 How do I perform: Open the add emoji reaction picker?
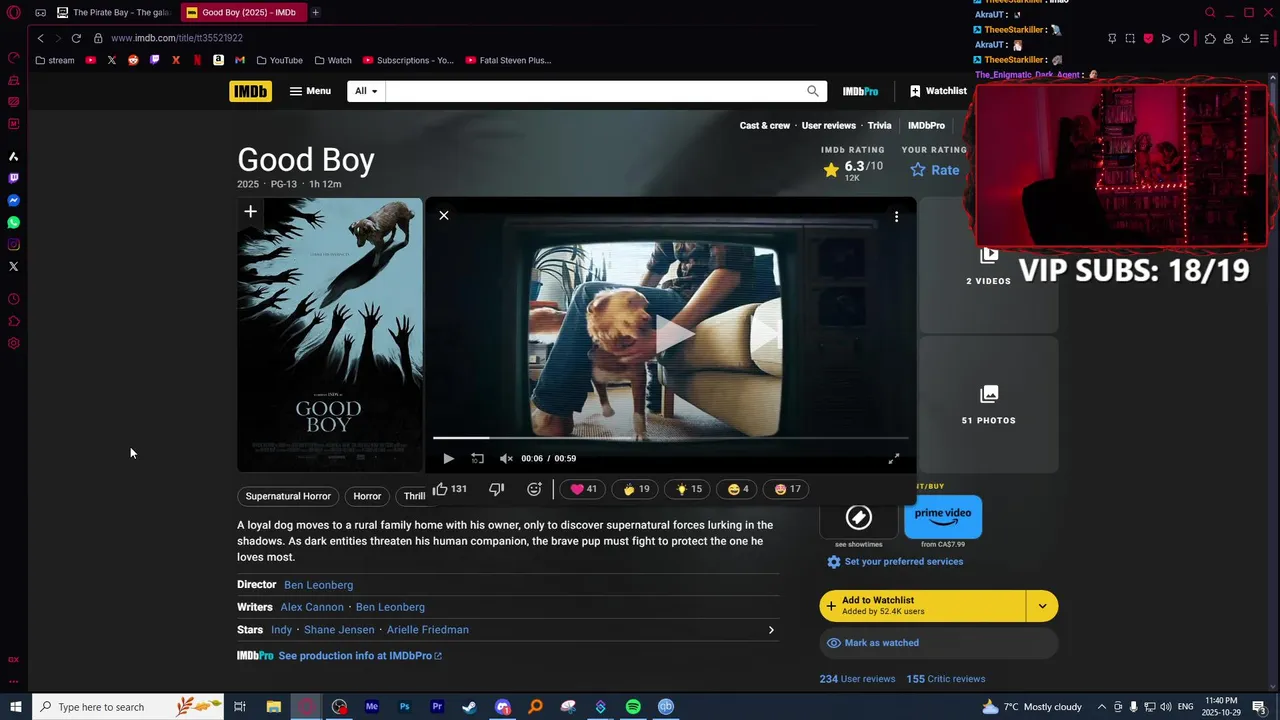(534, 489)
